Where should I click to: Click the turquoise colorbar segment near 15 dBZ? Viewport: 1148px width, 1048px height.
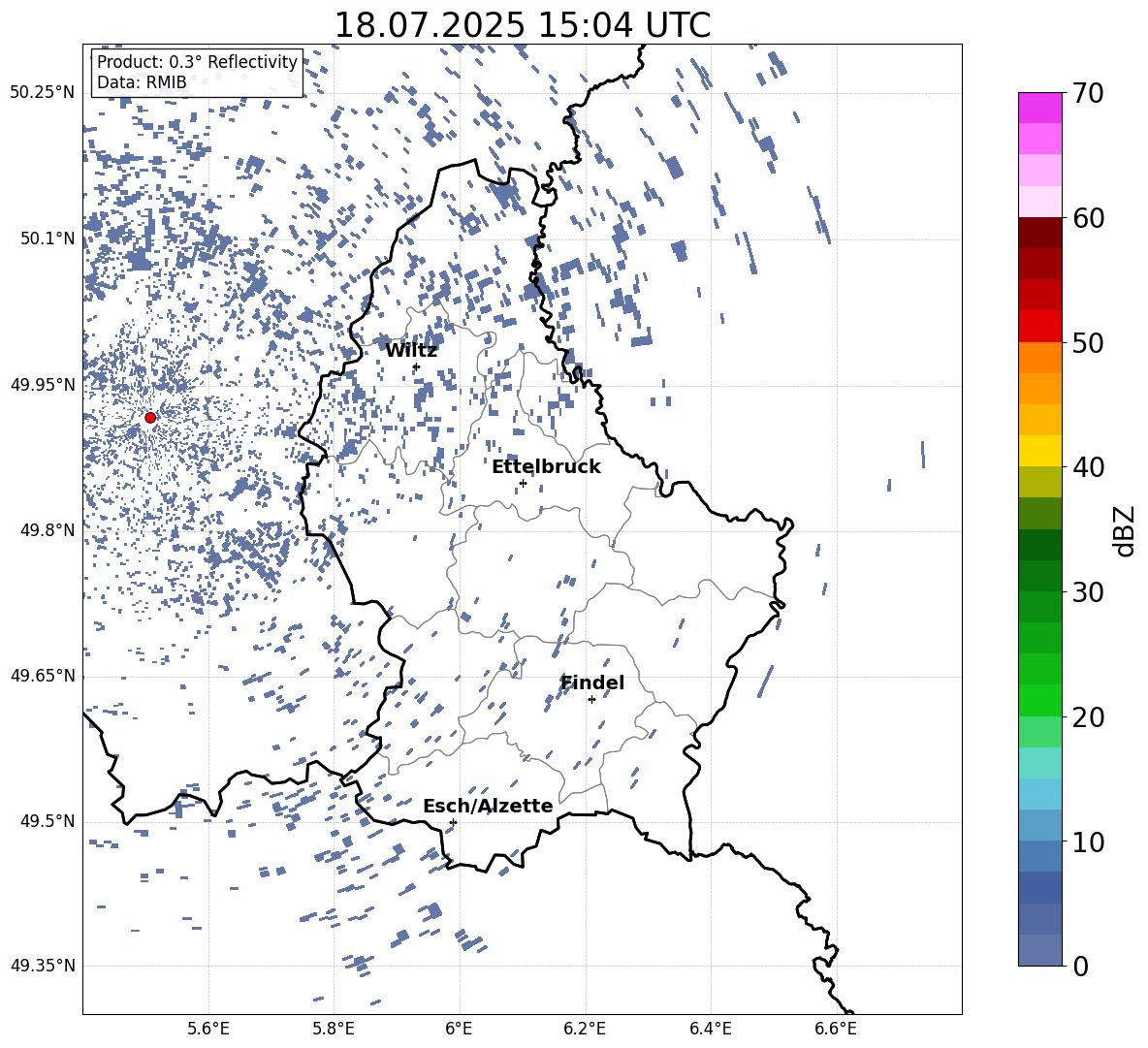pyautogui.click(x=1039, y=763)
